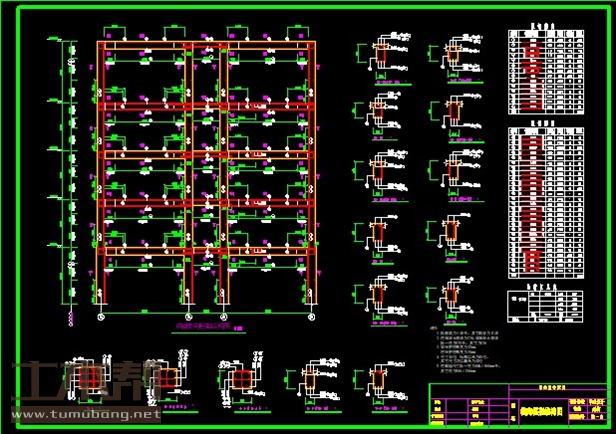The height and width of the screenshot is (434, 616).
Task: Click the bottom-left section detail in the two-column grid
Action: 377,292
